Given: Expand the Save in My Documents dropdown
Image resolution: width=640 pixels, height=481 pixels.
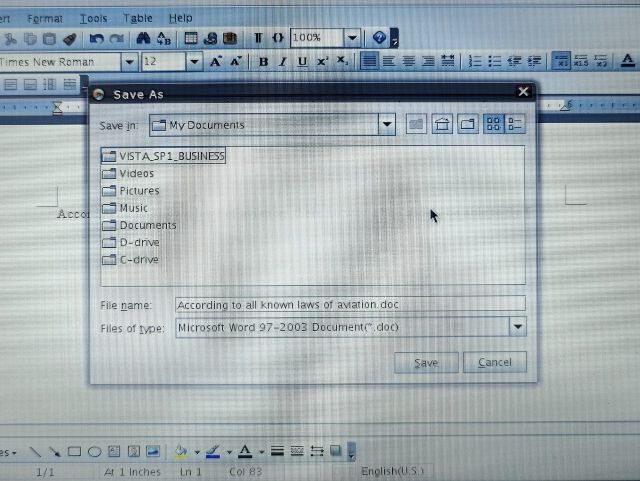Looking at the screenshot, I should click(x=387, y=124).
